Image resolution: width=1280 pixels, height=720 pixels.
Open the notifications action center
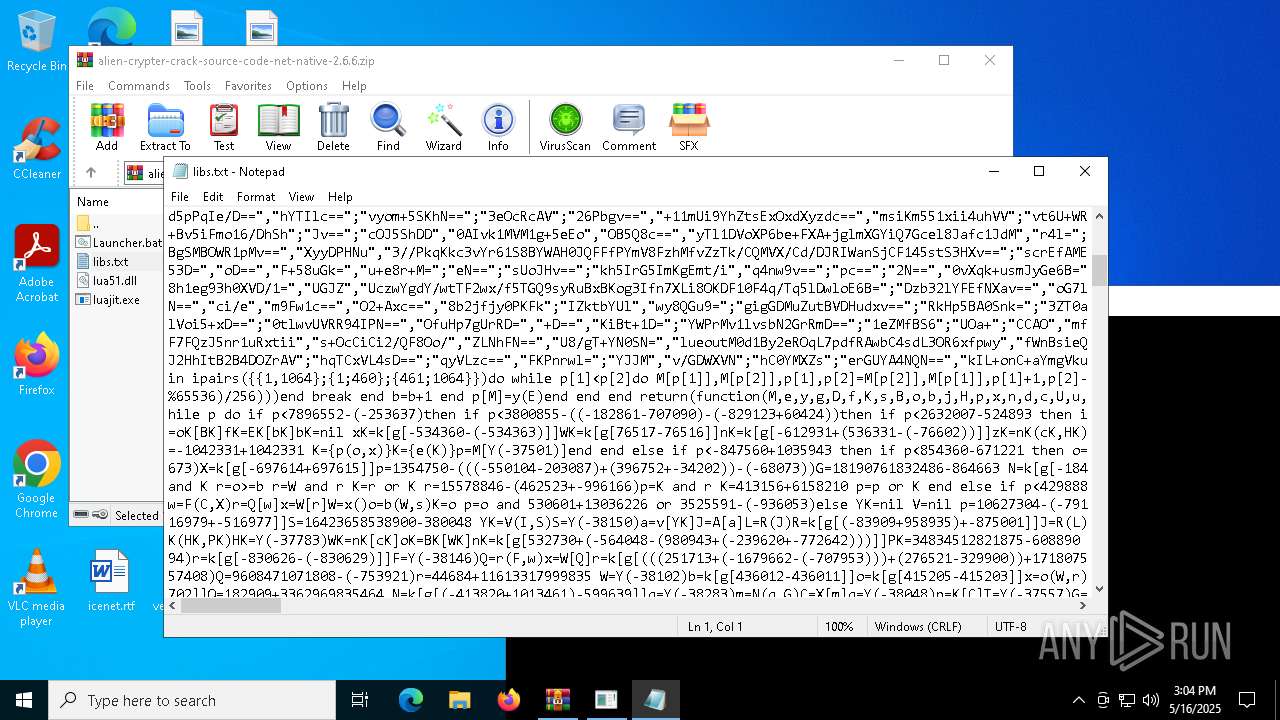[x=1247, y=700]
